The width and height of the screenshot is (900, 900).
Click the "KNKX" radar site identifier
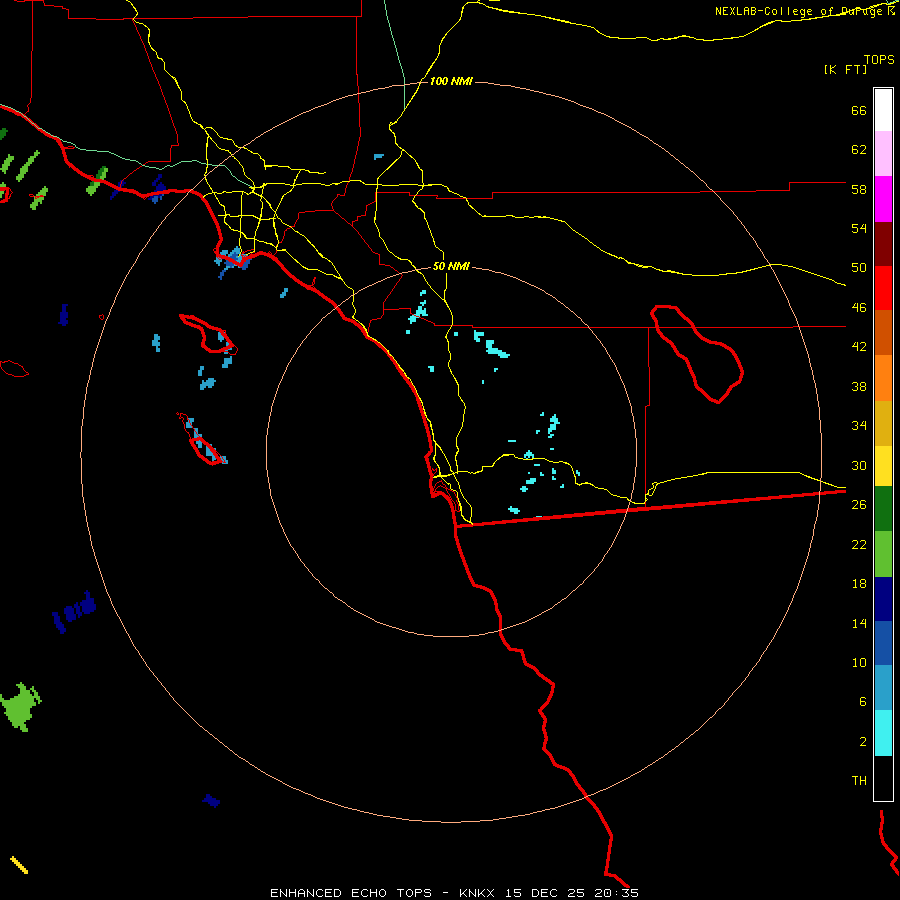pos(478,893)
